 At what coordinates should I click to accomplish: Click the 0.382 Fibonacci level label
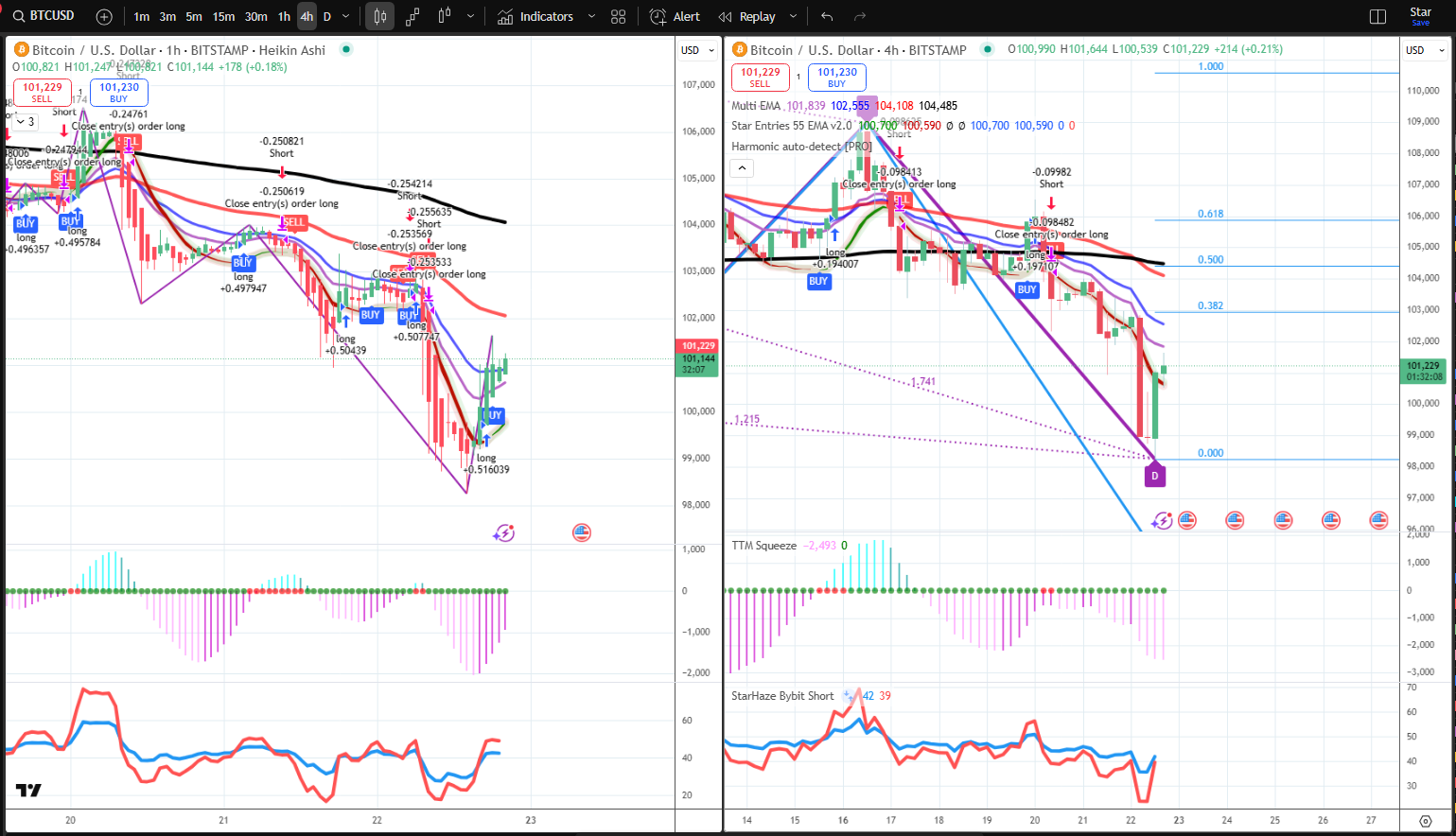tap(1210, 305)
